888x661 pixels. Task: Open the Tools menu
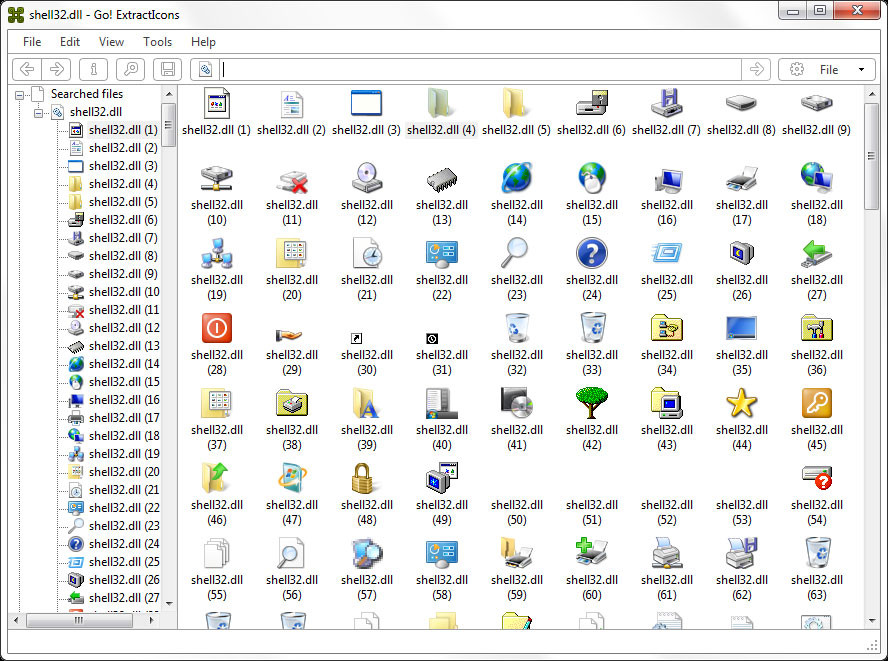(x=157, y=42)
